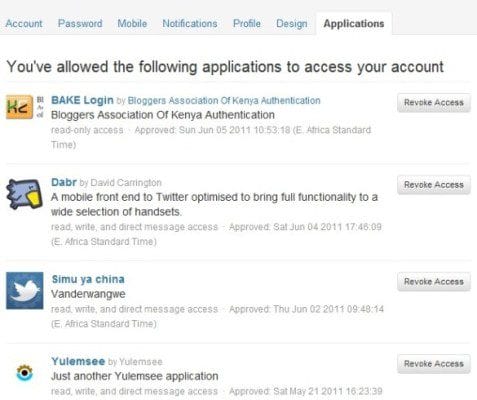477x400 pixels.
Task: Open the BAKE Login application link
Action: pyautogui.click(x=82, y=100)
